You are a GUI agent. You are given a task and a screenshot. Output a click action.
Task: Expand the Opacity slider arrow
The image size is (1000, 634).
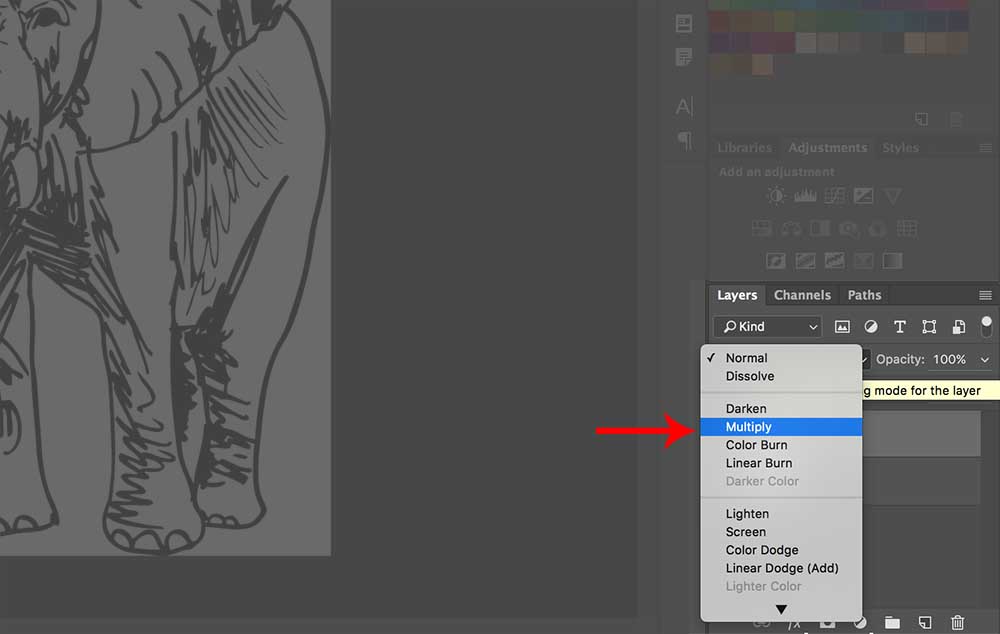(x=985, y=360)
